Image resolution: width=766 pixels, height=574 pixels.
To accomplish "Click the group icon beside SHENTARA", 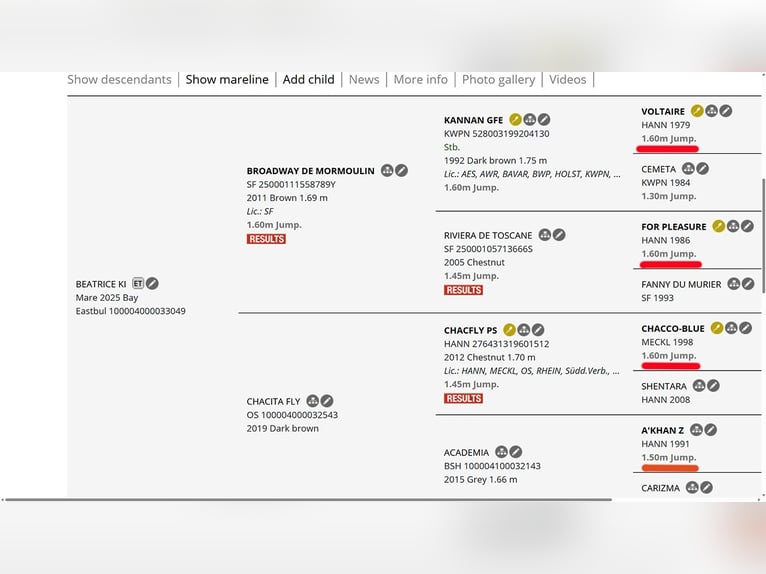I will click(x=699, y=386).
